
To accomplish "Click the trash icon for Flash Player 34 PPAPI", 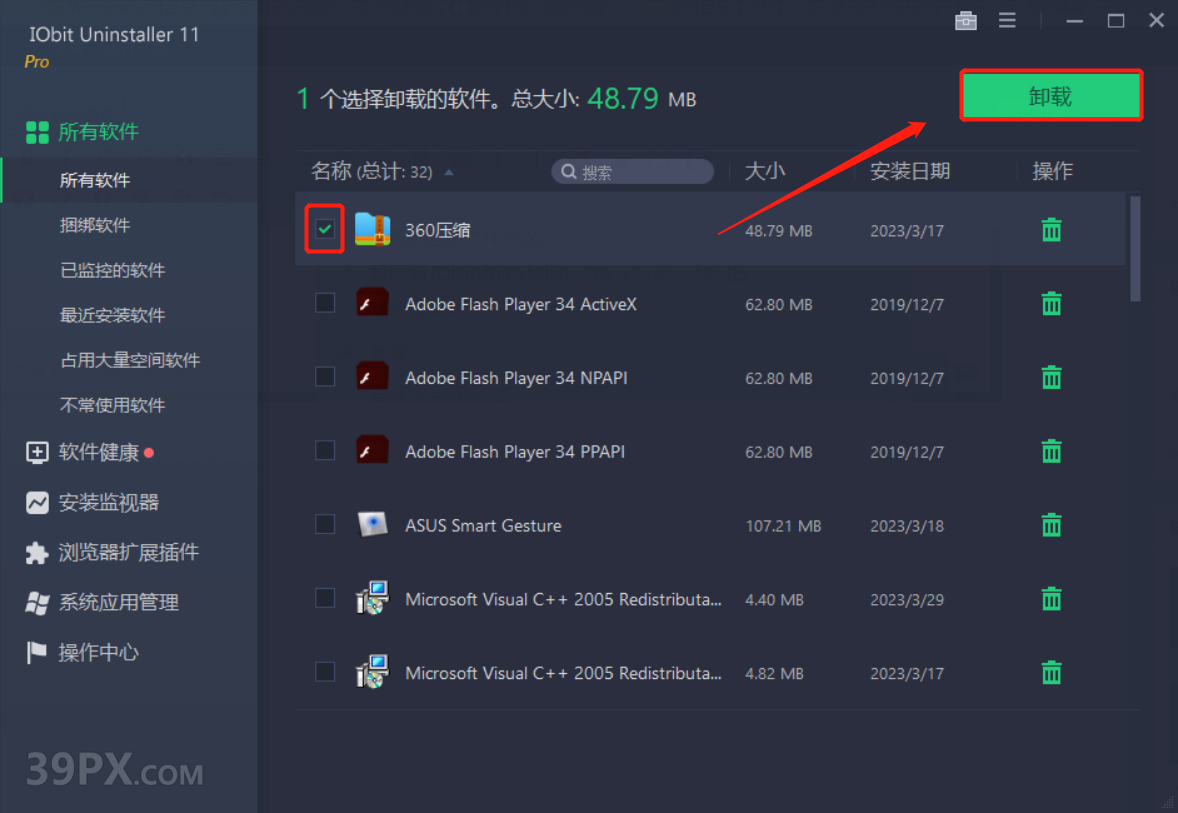I will [1051, 451].
